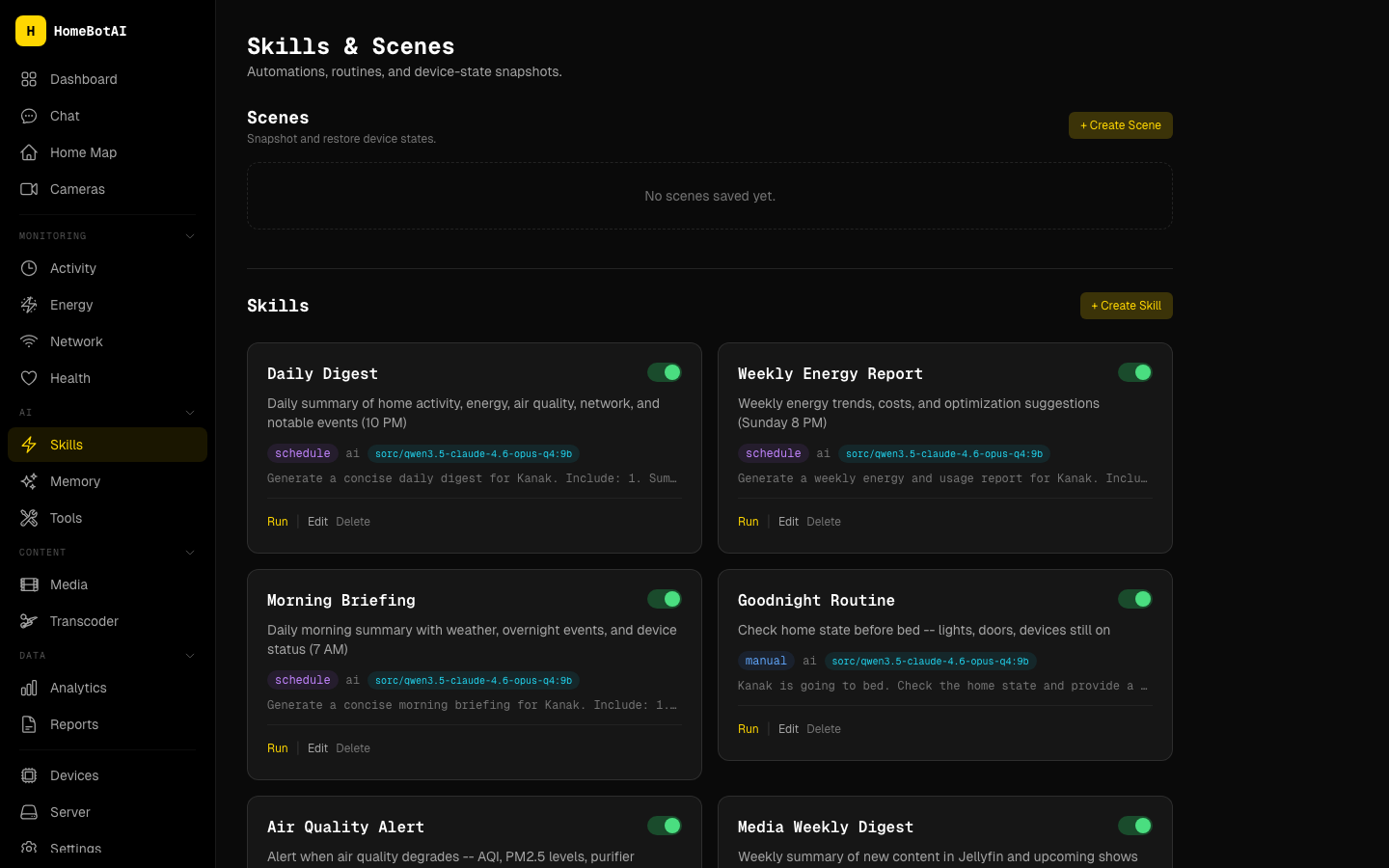Click the Memory sparkle icon
Screen dimensions: 1389x868
coord(29,481)
